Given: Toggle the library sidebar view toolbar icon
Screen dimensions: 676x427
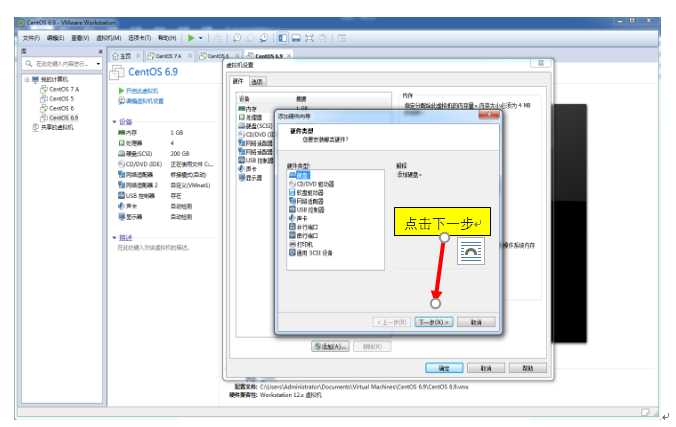Looking at the screenshot, I should point(283,38).
